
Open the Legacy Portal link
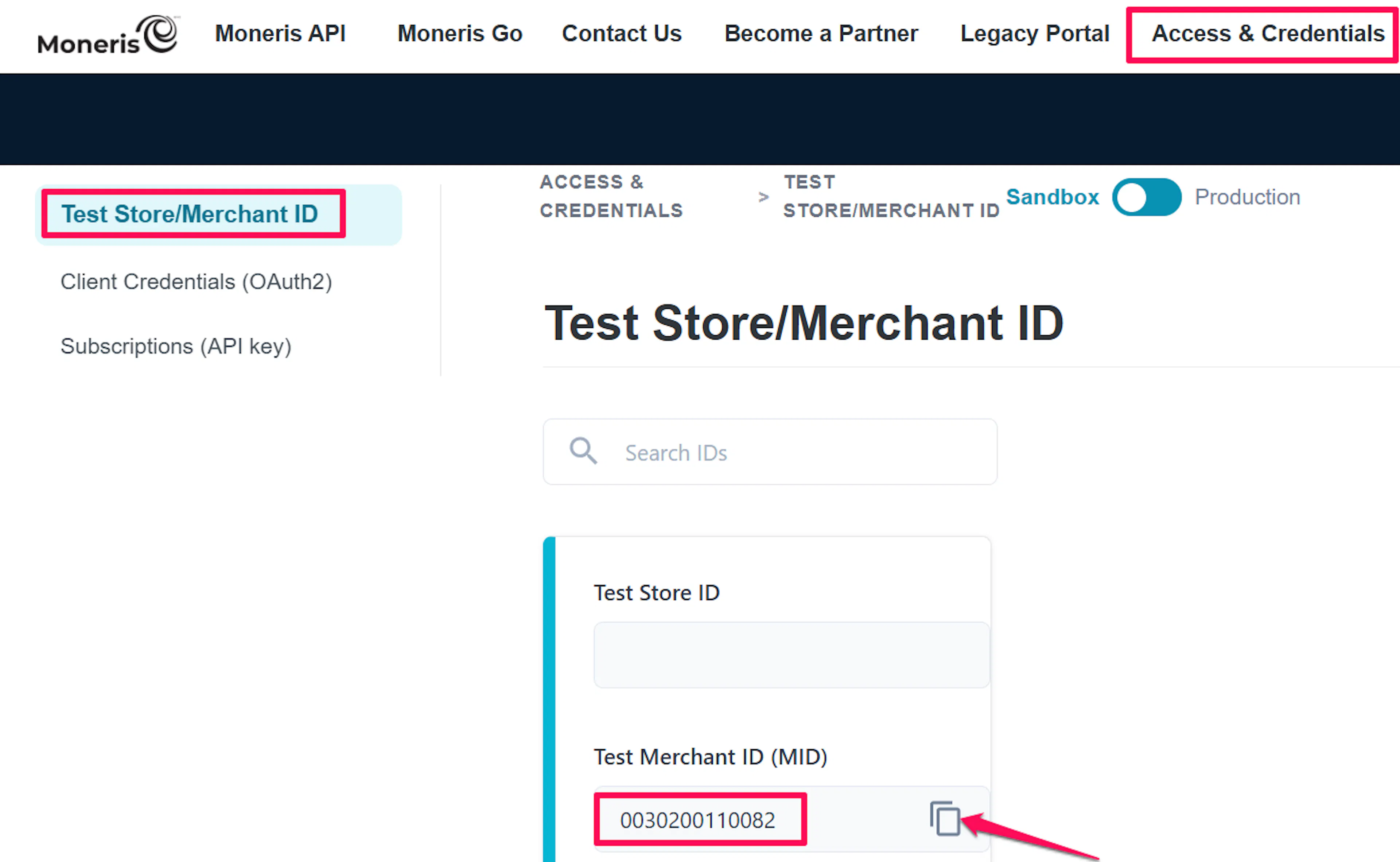(1035, 34)
